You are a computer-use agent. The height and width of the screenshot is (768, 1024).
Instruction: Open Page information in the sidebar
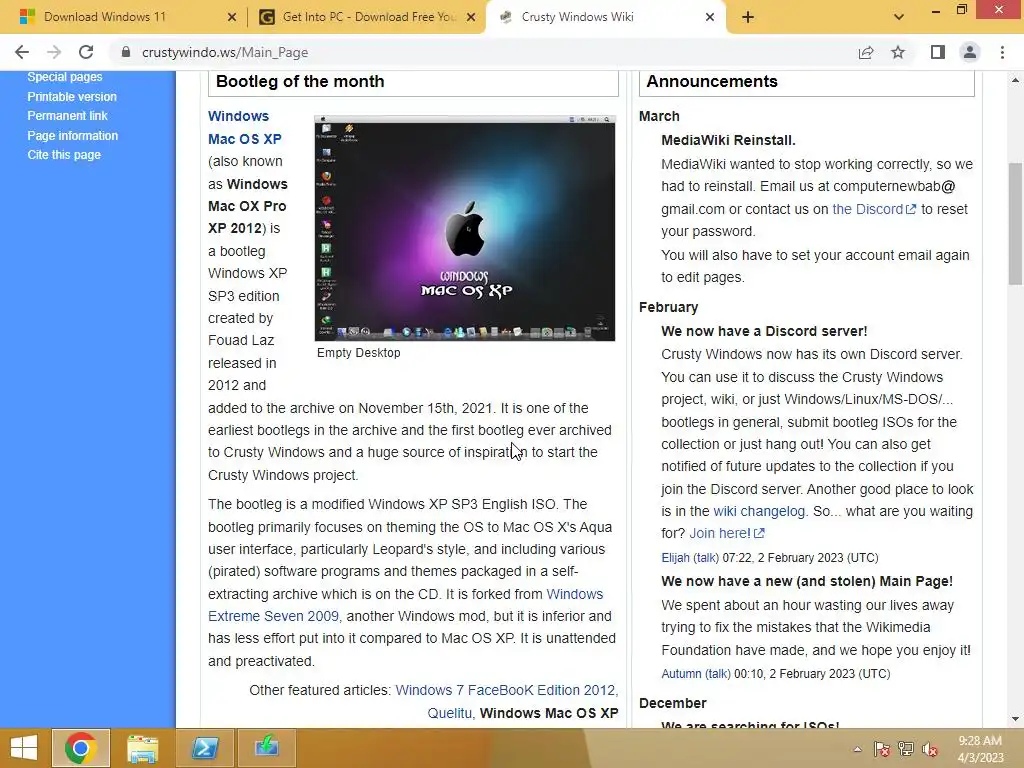(72, 135)
